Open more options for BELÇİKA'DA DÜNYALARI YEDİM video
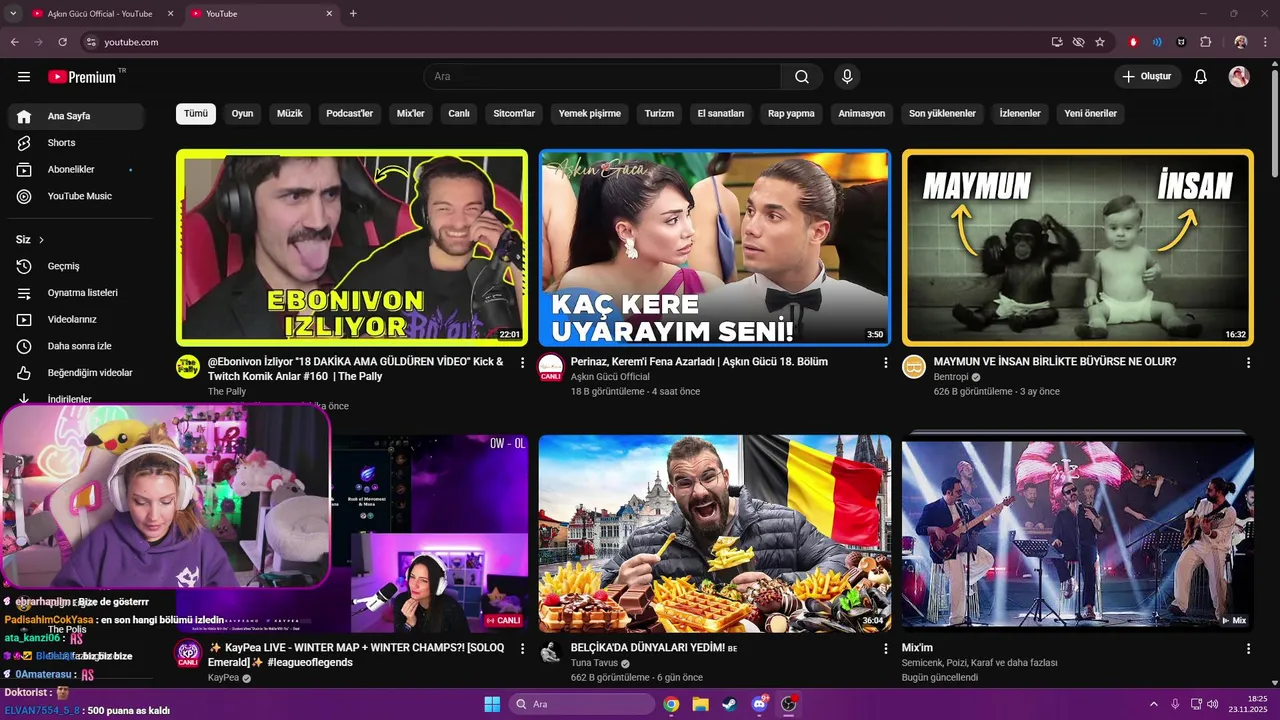The height and width of the screenshot is (720, 1280). point(885,649)
